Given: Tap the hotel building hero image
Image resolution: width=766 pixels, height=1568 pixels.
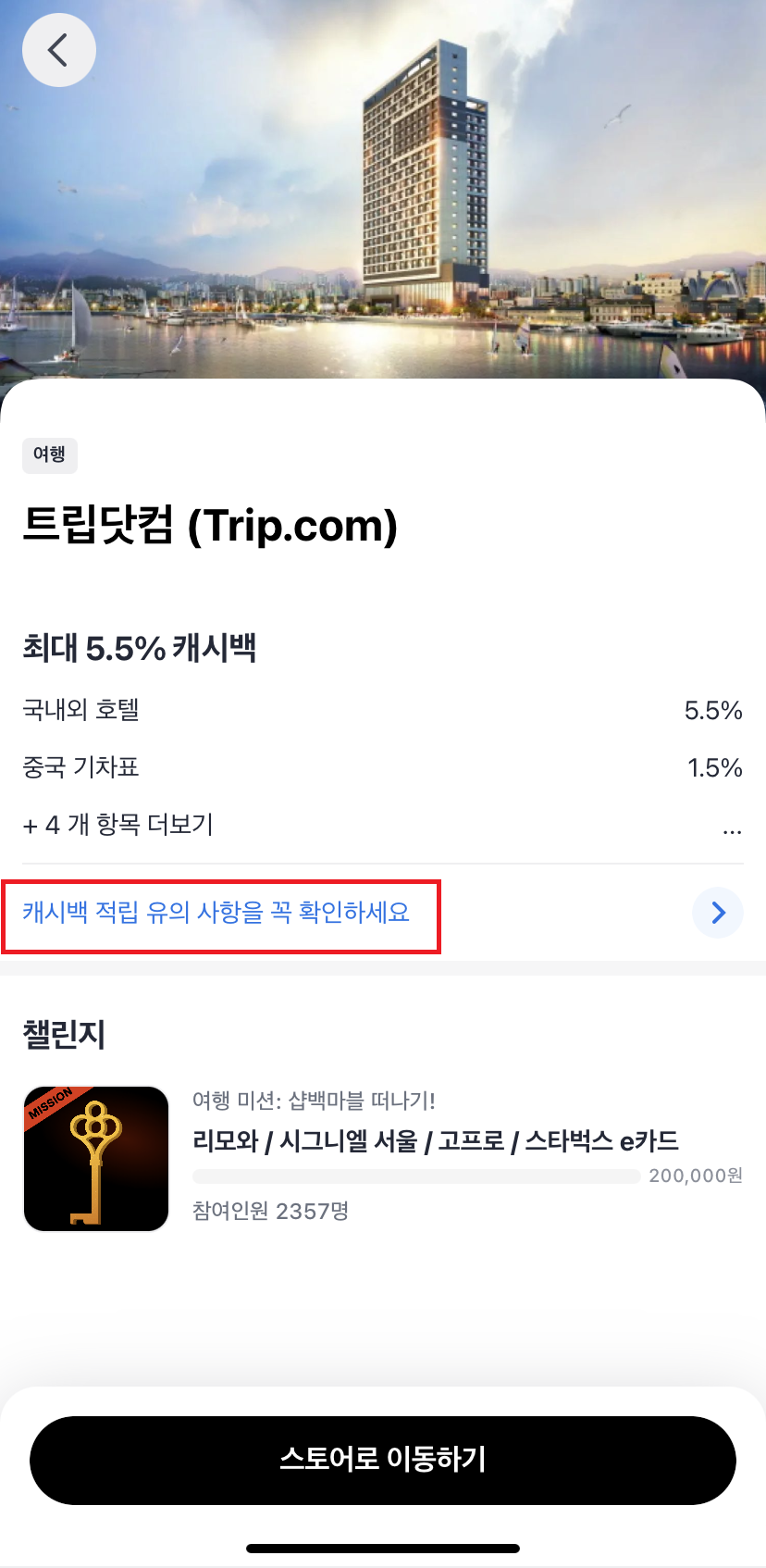Looking at the screenshot, I should pyautogui.click(x=383, y=190).
